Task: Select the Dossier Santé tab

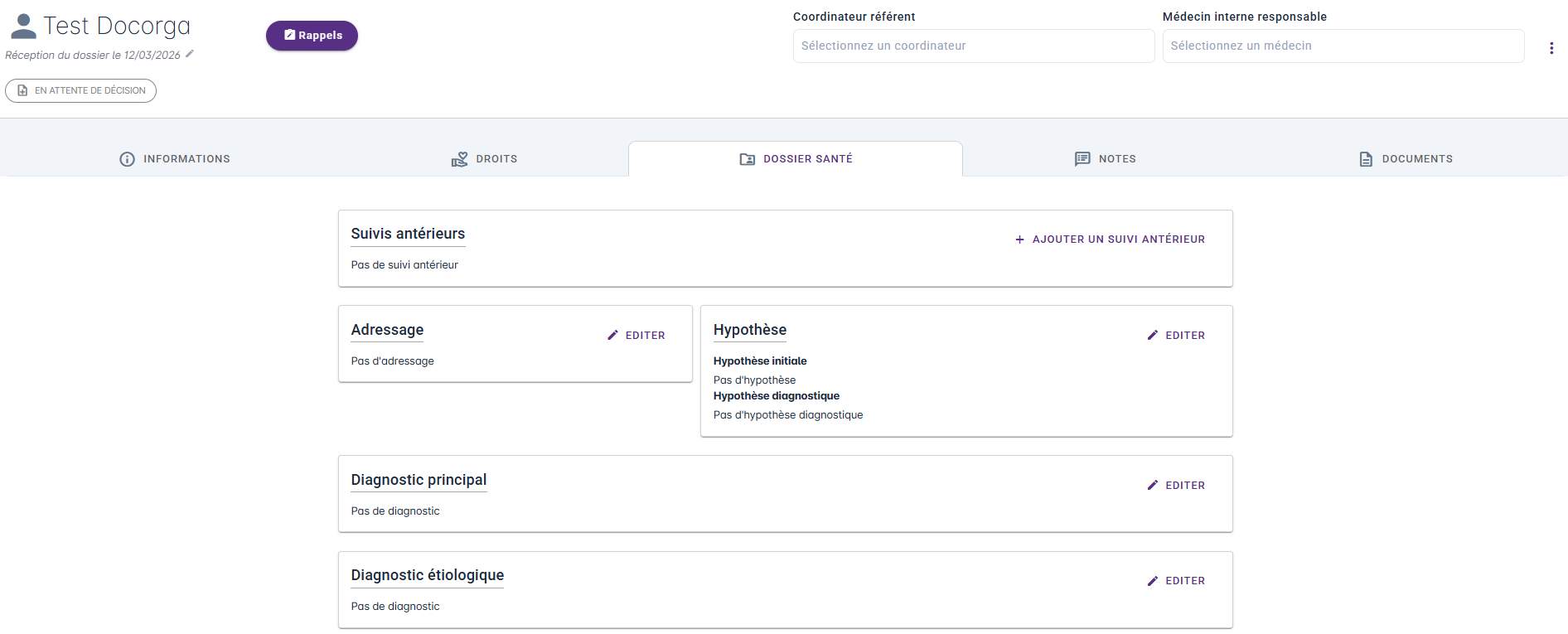Action: 796,159
